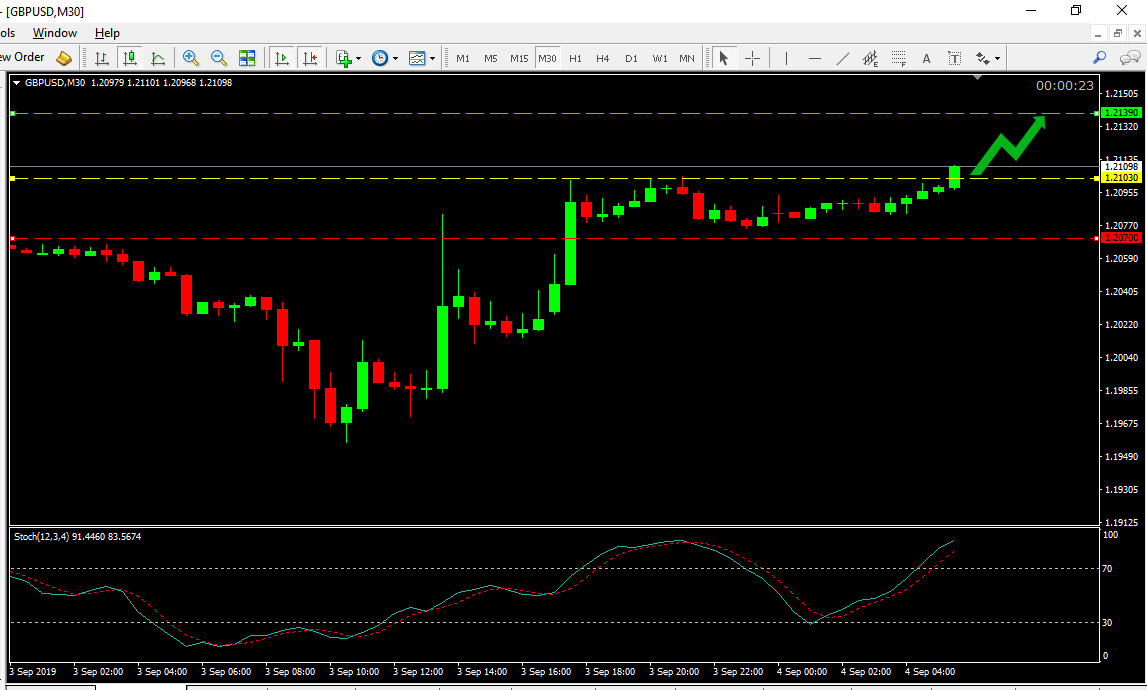The height and width of the screenshot is (690, 1147).
Task: Toggle Chart Shift
Action: click(310, 58)
